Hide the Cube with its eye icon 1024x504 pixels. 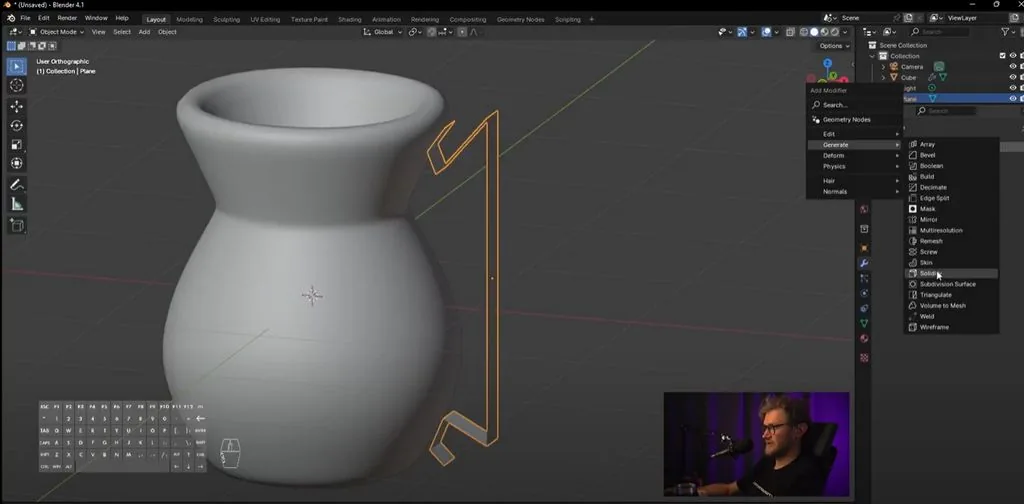click(1013, 77)
